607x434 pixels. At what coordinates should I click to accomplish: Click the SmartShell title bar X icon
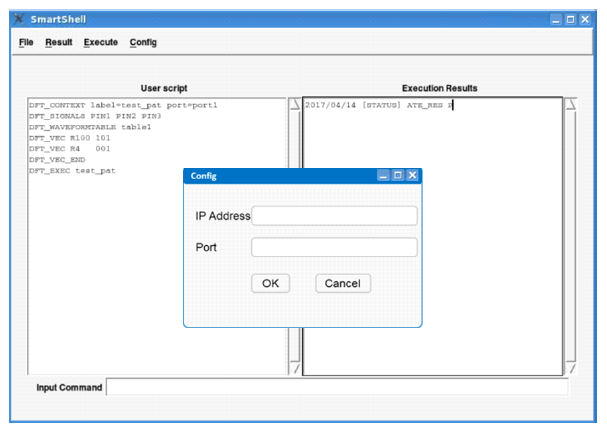click(17, 18)
